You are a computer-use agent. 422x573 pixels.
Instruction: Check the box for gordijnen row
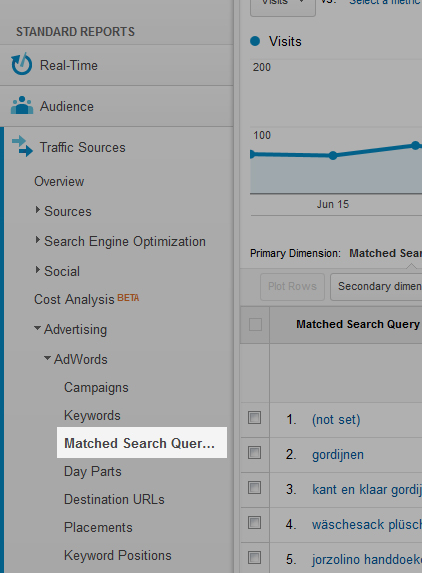coord(254,452)
